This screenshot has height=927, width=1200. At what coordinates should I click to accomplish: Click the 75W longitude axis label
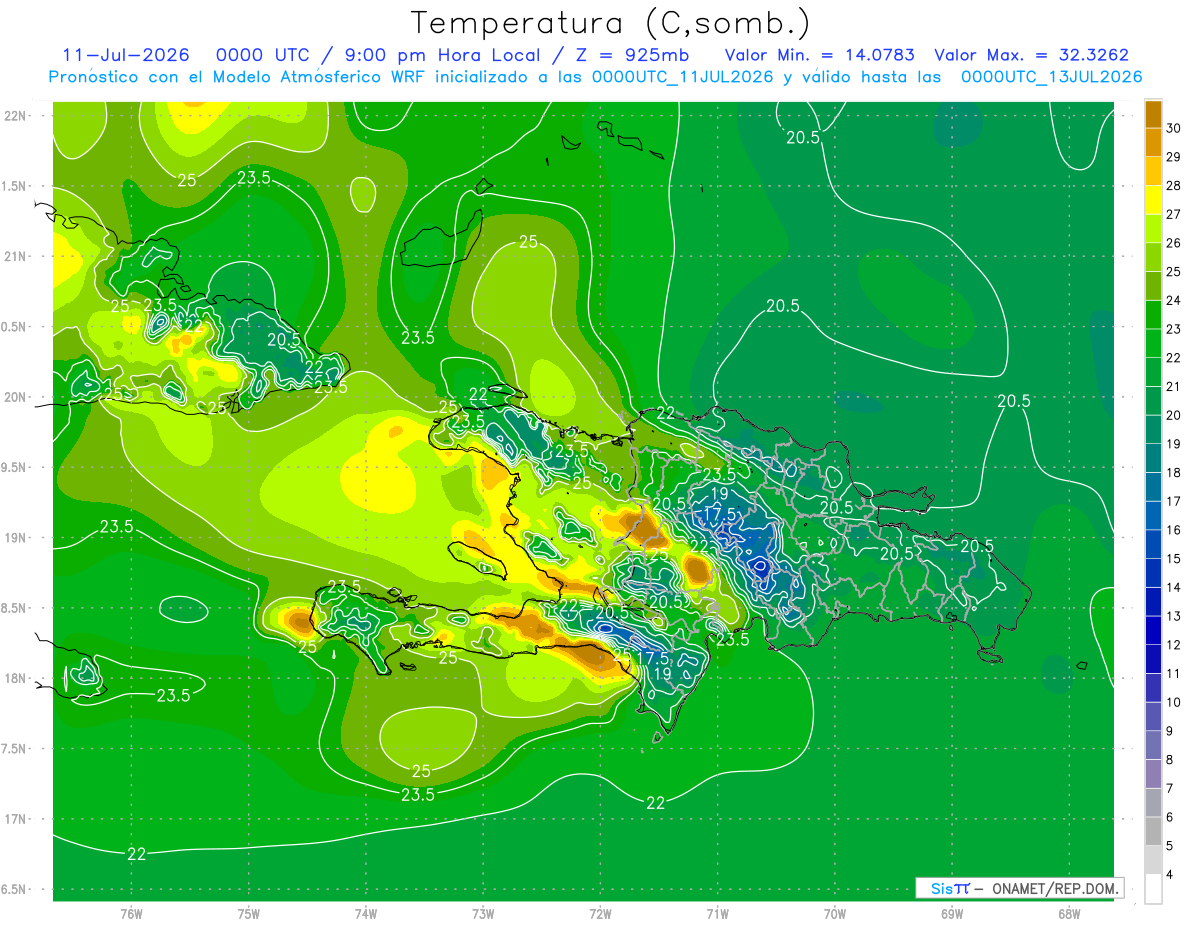coord(249,914)
